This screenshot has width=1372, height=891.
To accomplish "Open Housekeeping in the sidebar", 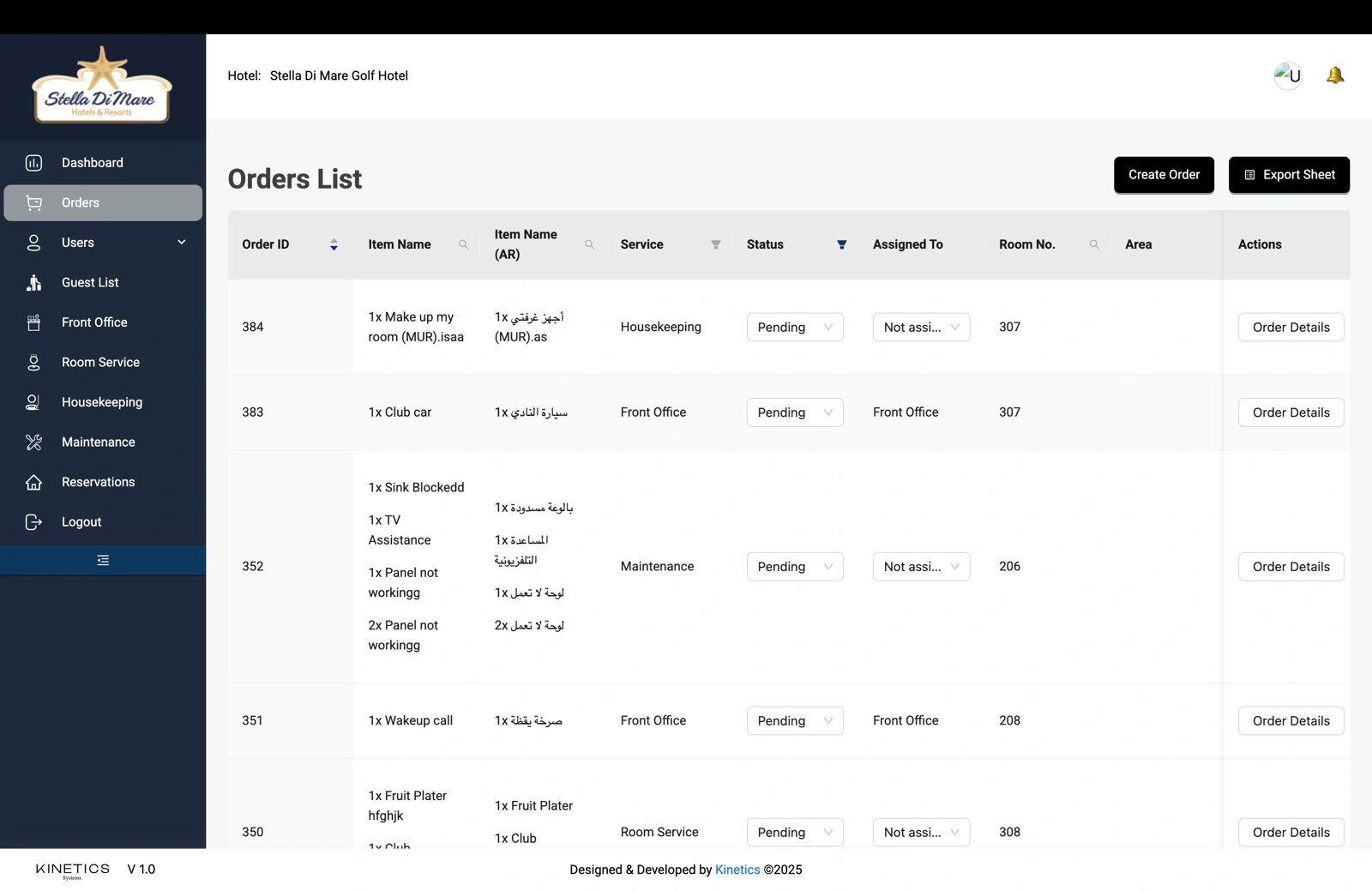I will pos(101,402).
